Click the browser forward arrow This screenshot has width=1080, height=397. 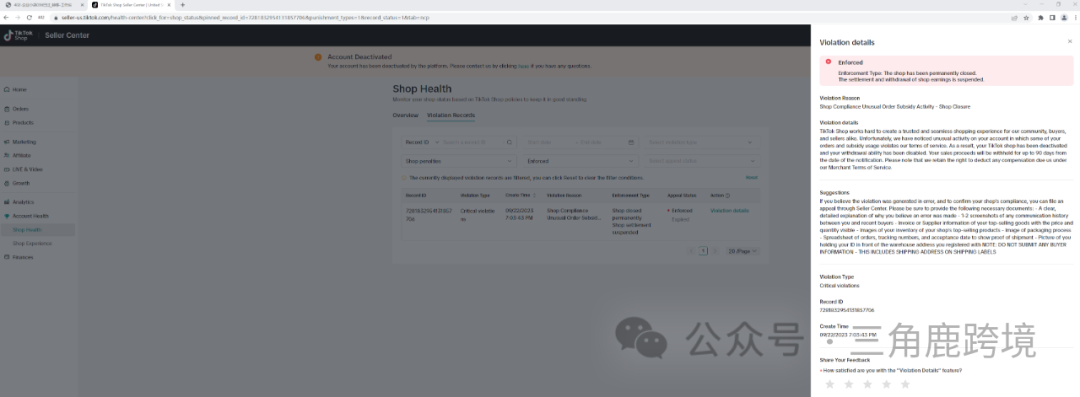click(17, 17)
